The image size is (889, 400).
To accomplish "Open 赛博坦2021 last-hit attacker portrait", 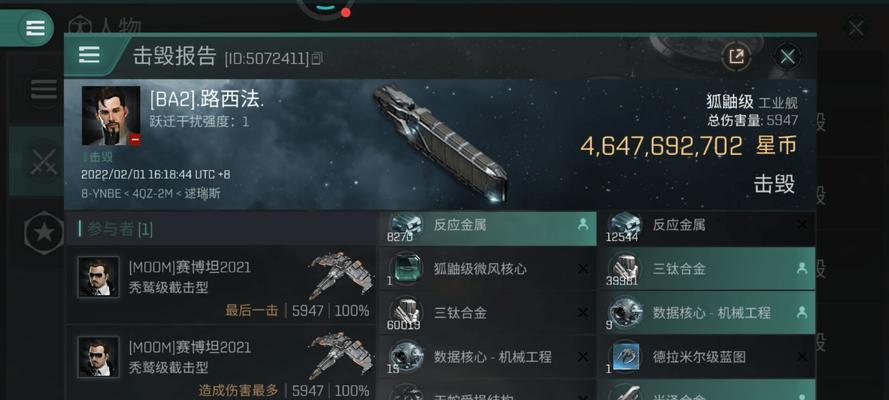I will 98,276.
